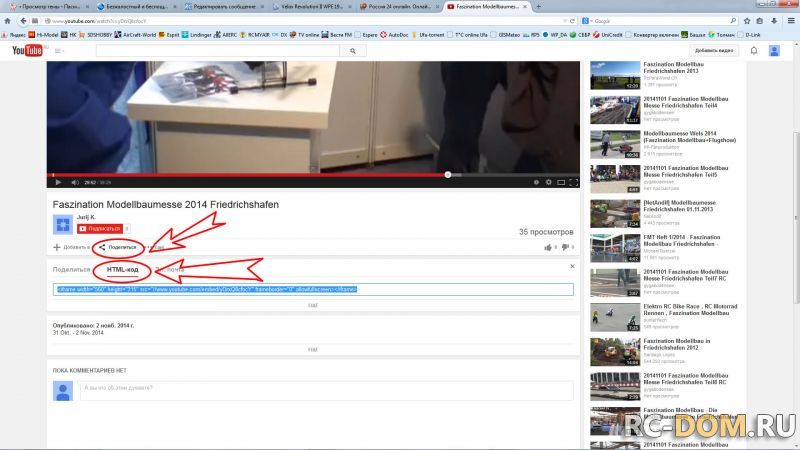Click the Jurij K. channel name
Image resolution: width=800 pixels, height=450 pixels.
[86, 217]
